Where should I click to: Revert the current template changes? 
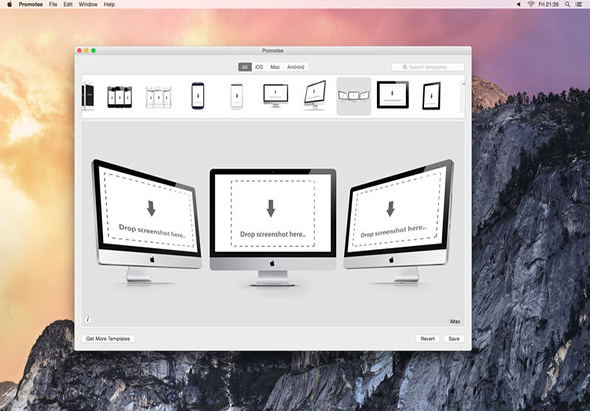pyautogui.click(x=427, y=339)
